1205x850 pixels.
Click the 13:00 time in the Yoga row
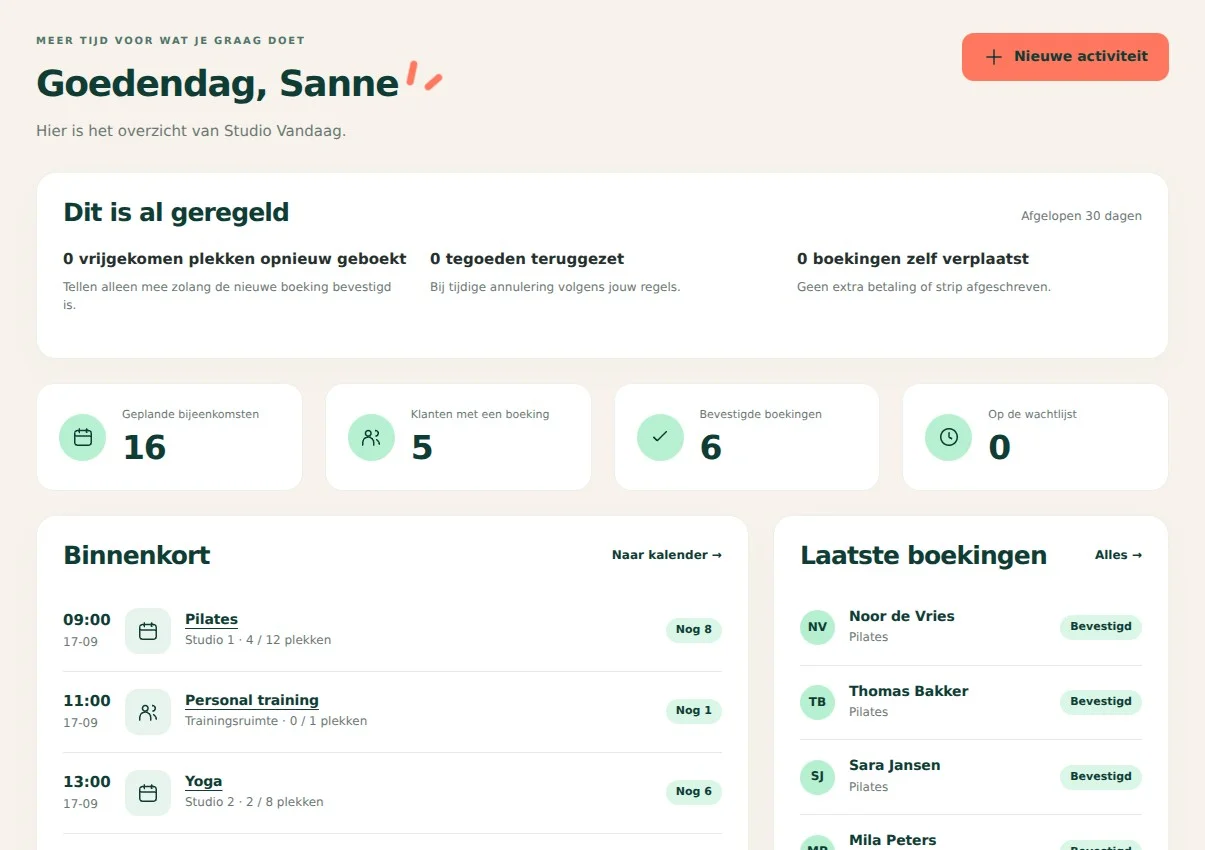87,782
